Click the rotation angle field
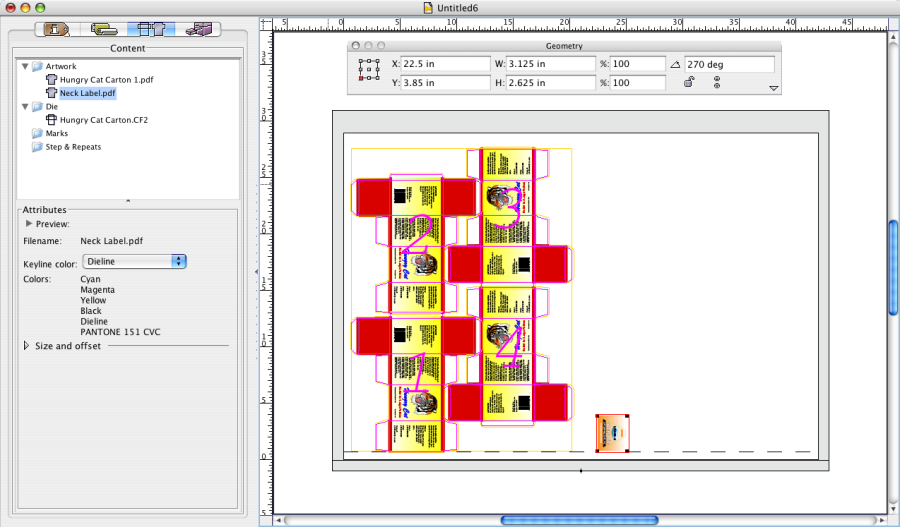Viewport: 900px width, 527px height. tap(729, 64)
